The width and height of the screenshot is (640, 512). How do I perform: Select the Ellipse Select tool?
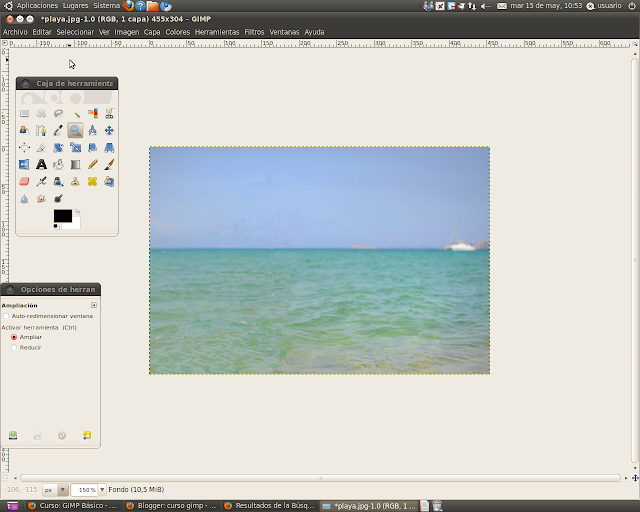click(x=41, y=114)
